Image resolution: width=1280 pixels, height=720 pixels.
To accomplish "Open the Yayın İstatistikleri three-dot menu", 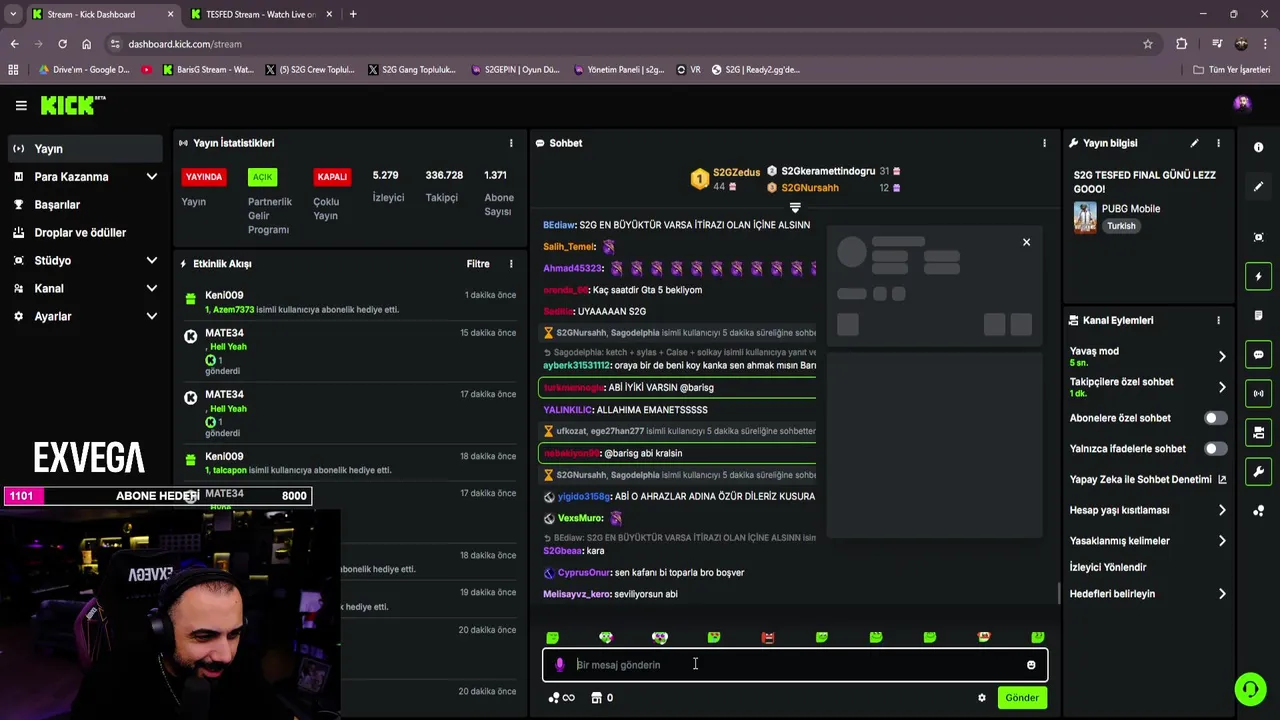I will click(x=511, y=143).
